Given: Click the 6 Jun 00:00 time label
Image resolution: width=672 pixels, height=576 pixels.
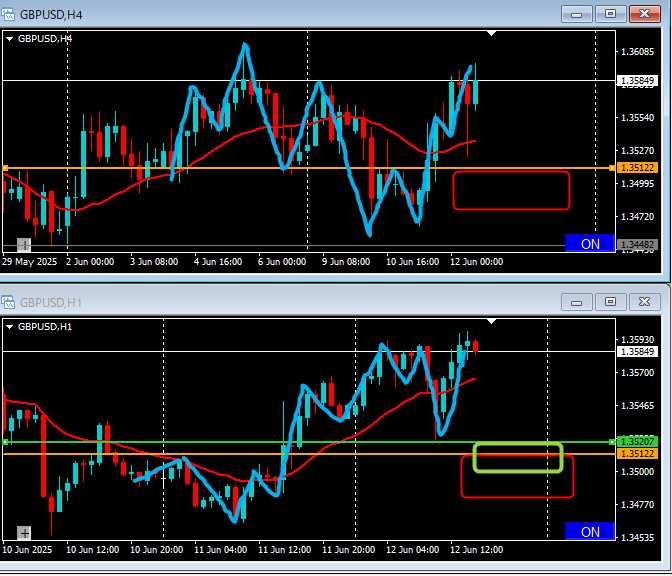Looking at the screenshot, I should click(x=282, y=261).
